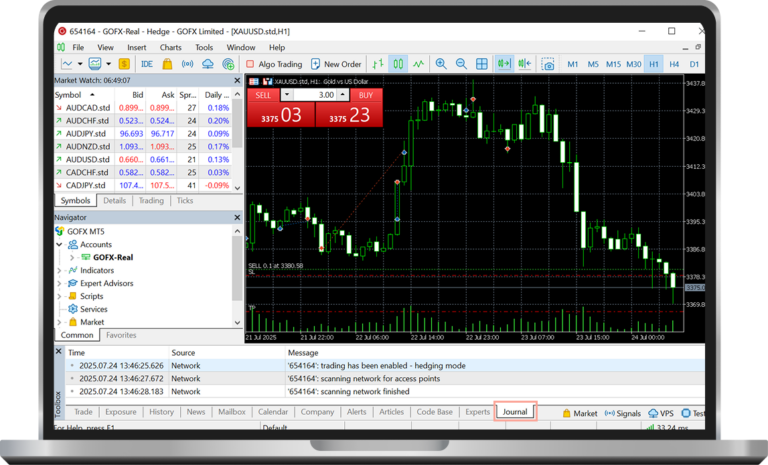Select AUDCAD.std row in Market Watch

[x=143, y=108]
